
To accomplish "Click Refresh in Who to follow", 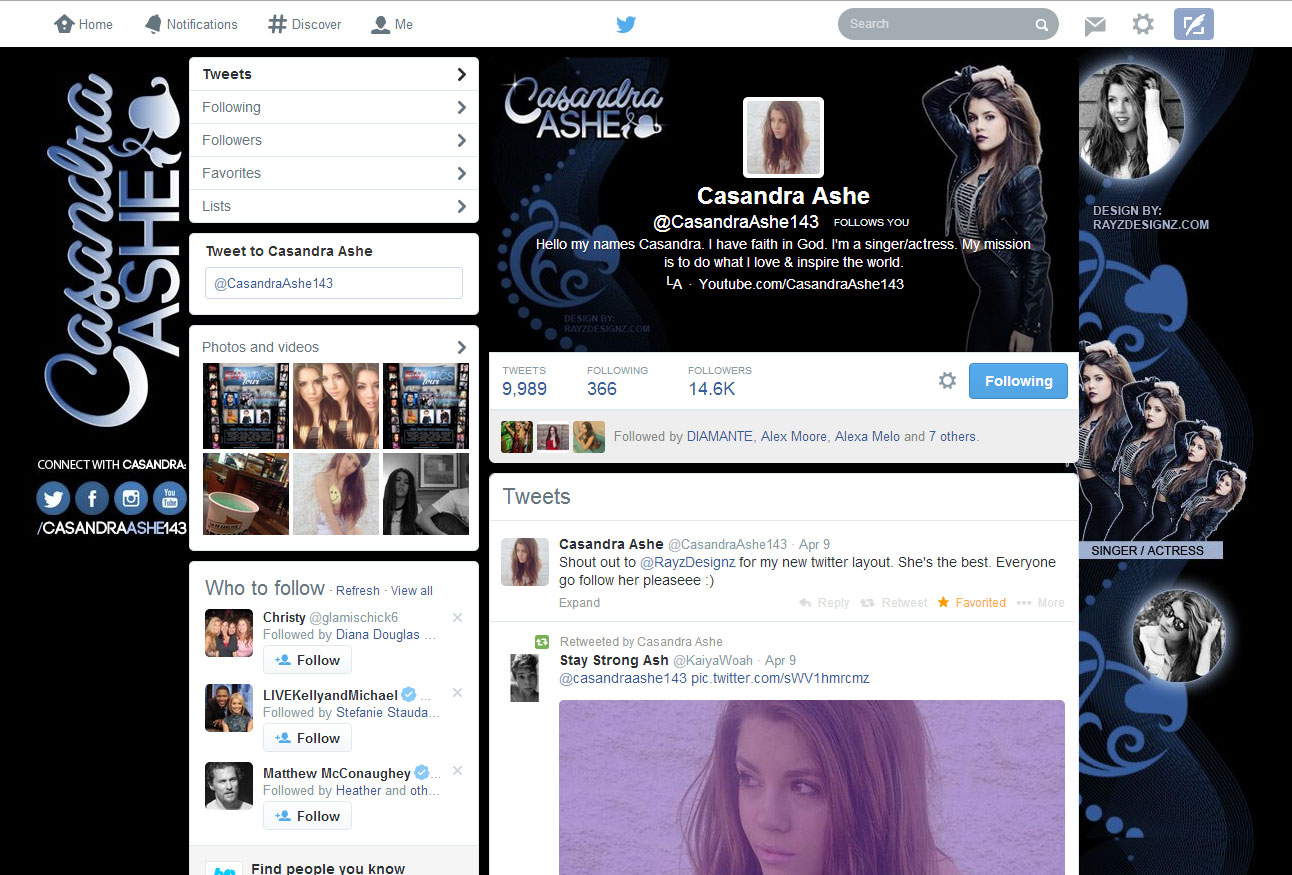I will (x=357, y=591).
